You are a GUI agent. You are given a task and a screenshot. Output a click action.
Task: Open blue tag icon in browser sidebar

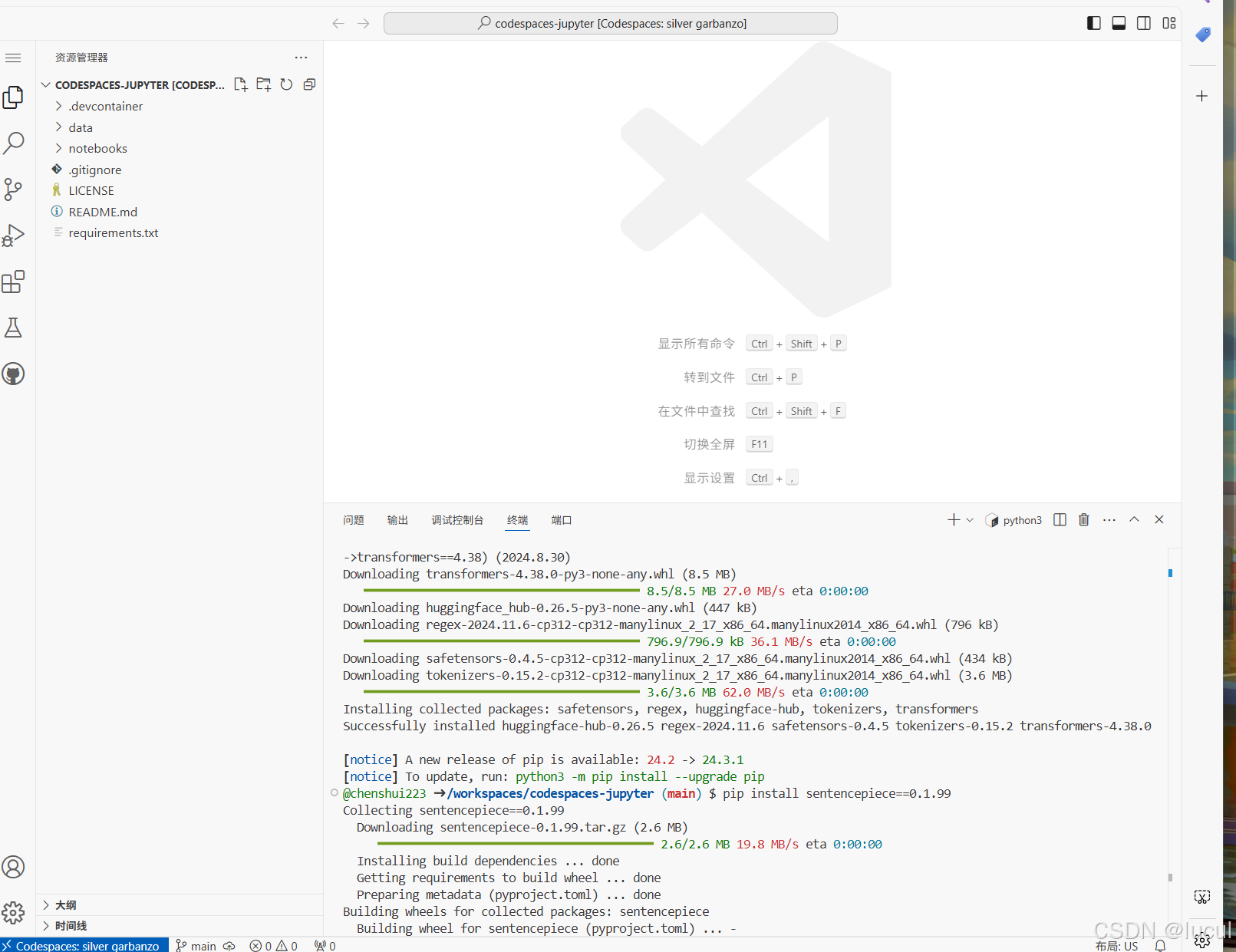coord(1203,35)
